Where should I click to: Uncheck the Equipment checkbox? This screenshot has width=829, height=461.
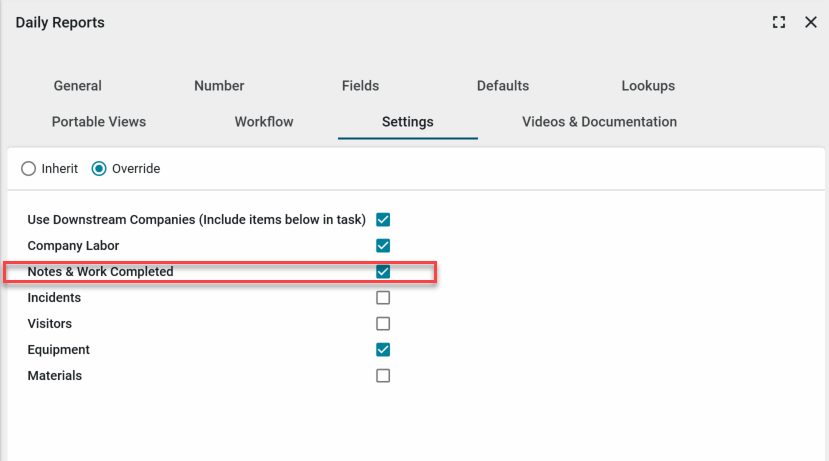(x=383, y=350)
